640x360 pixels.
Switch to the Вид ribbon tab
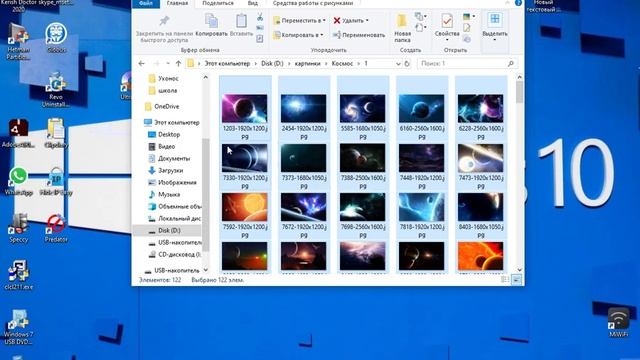pyautogui.click(x=253, y=3)
